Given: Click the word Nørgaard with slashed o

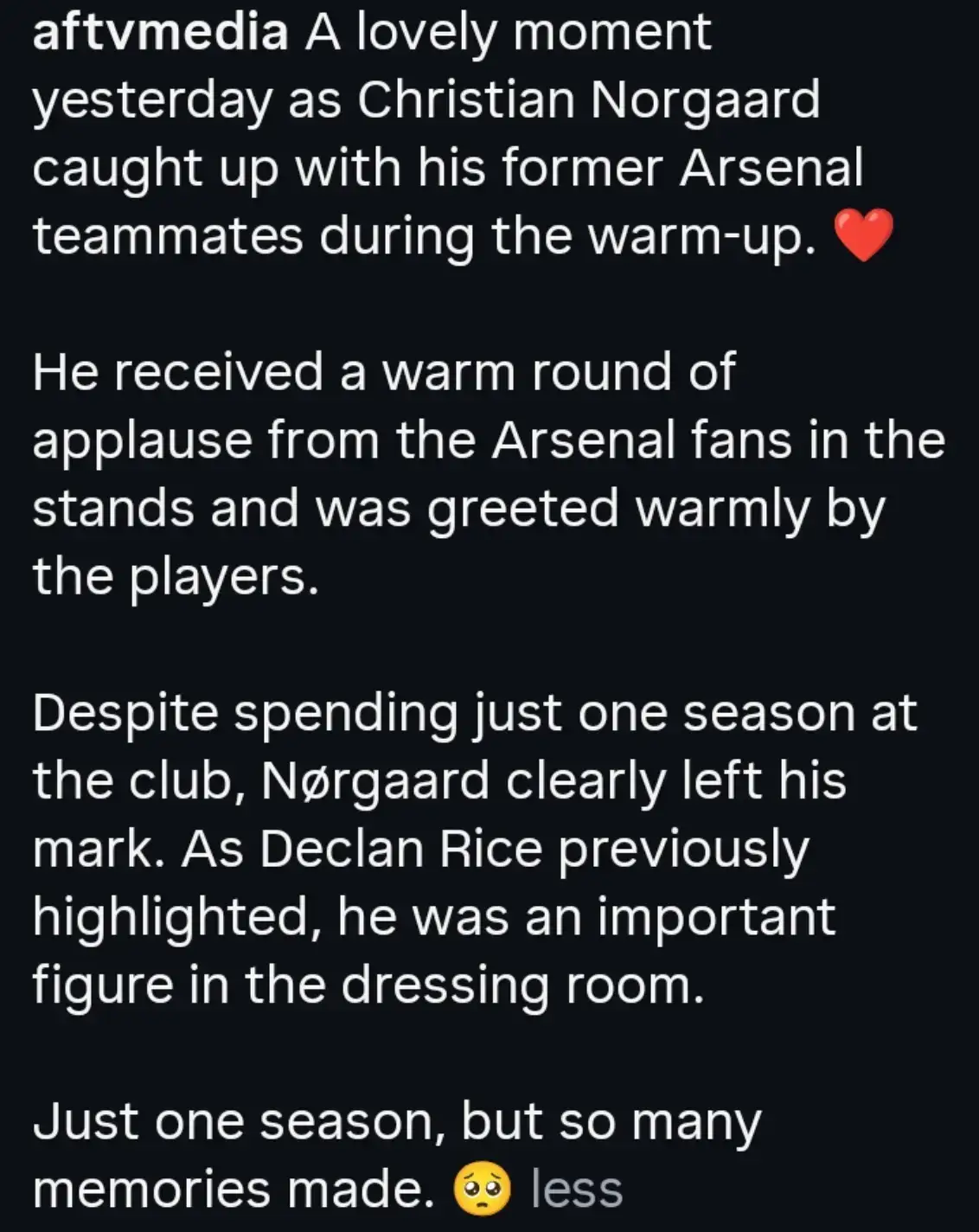Looking at the screenshot, I should tap(374, 781).
